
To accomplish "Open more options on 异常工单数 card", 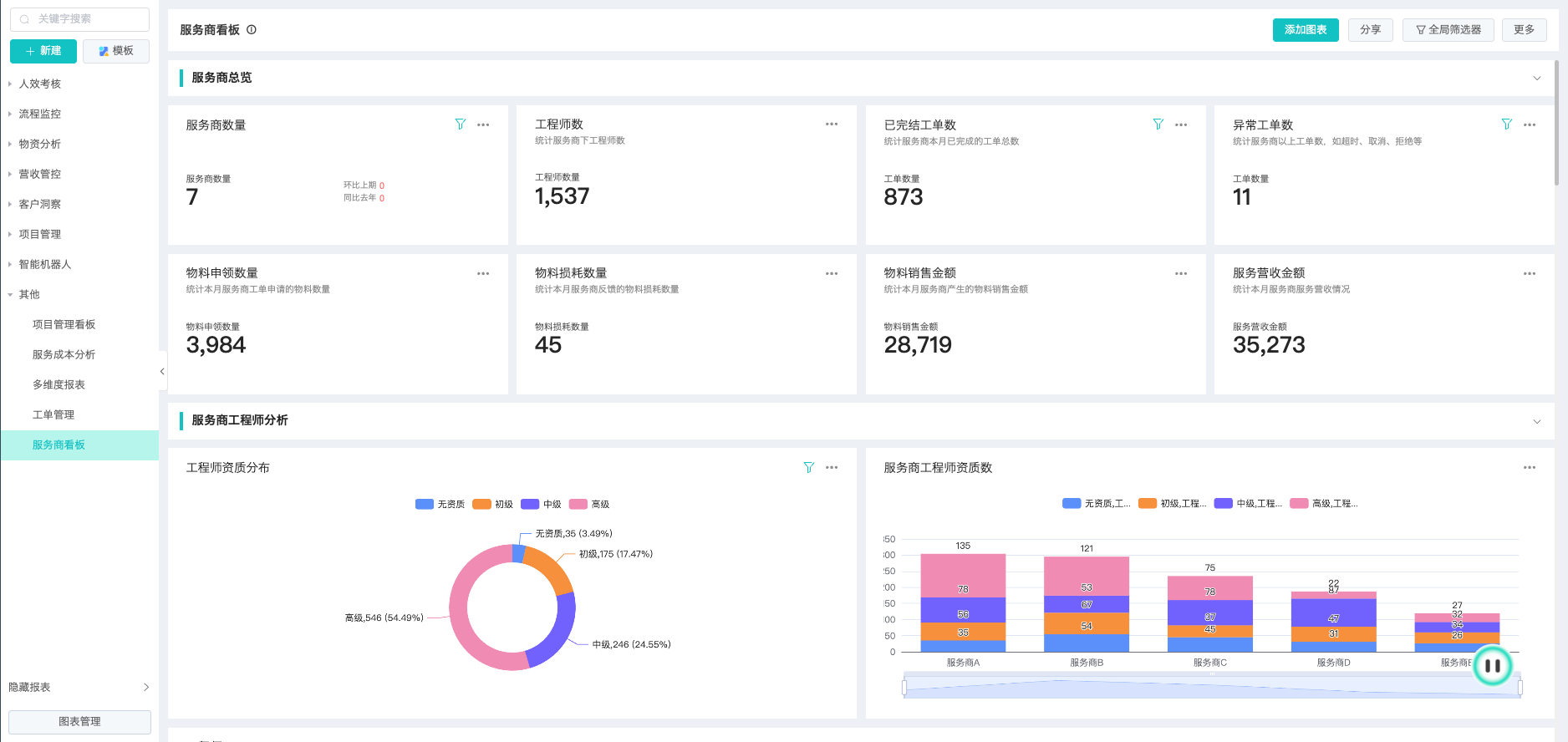I will [1530, 125].
